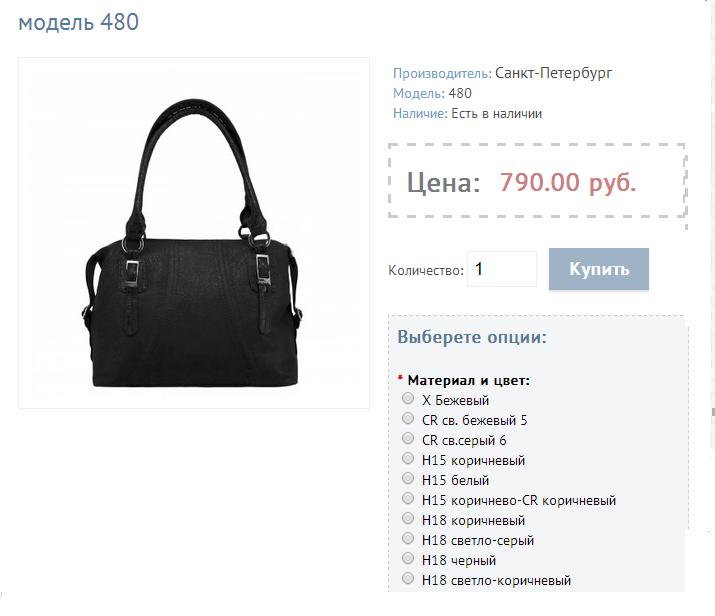715x616 pixels.
Task: Click the Производитель label
Action: point(442,73)
